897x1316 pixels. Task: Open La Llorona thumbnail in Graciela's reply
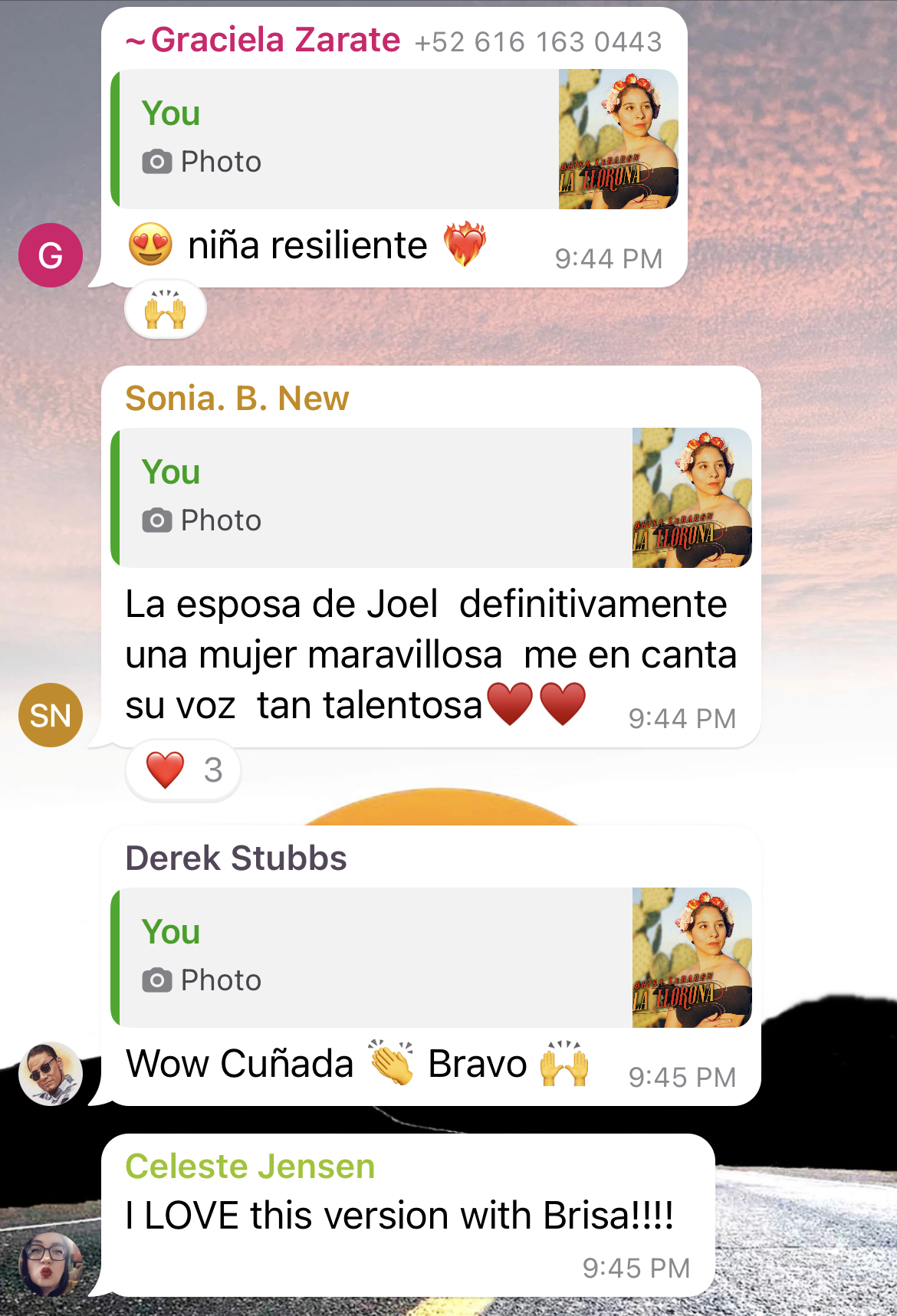pos(618,139)
